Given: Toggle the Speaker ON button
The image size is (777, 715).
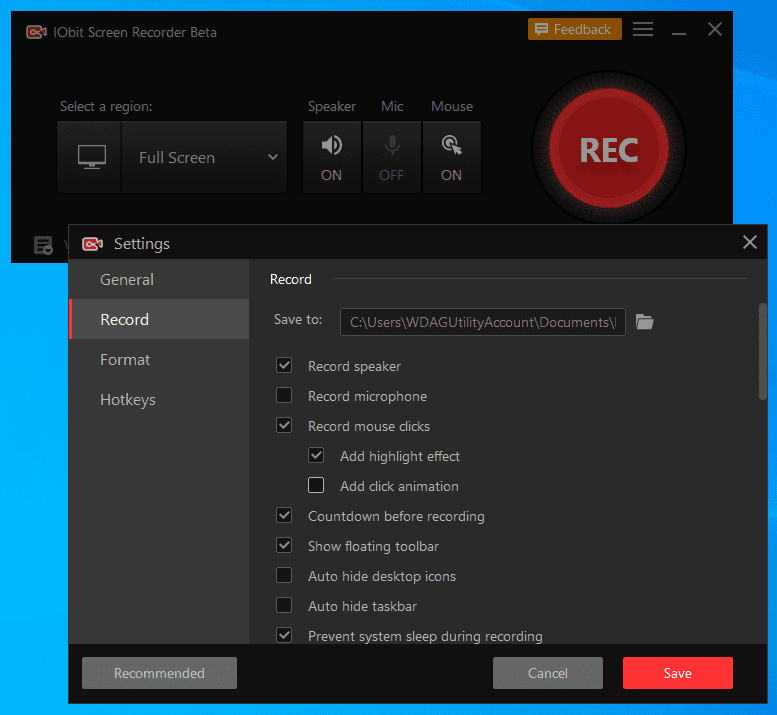Looking at the screenshot, I should [x=332, y=158].
